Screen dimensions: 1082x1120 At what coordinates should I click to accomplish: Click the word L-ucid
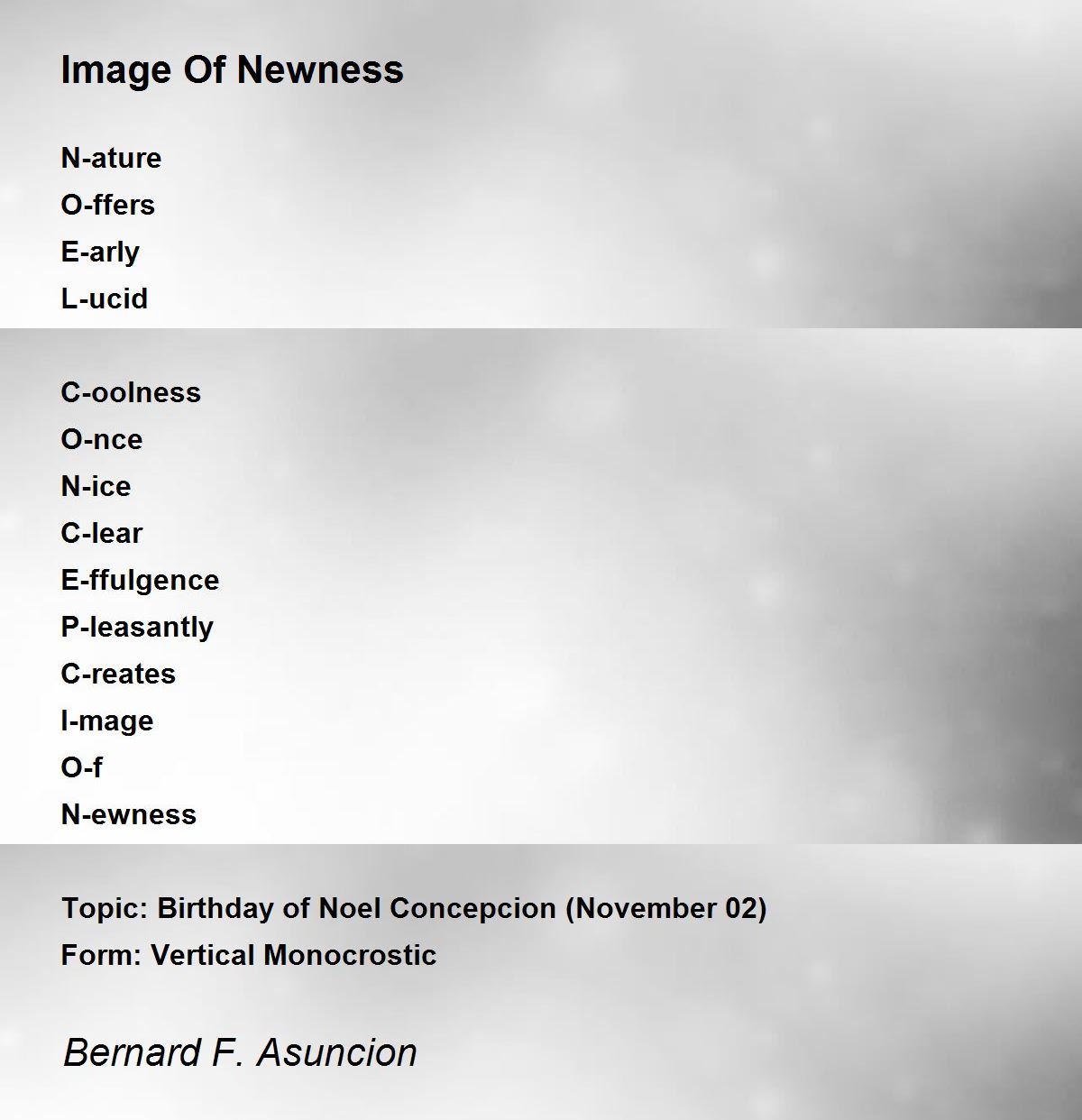[104, 298]
